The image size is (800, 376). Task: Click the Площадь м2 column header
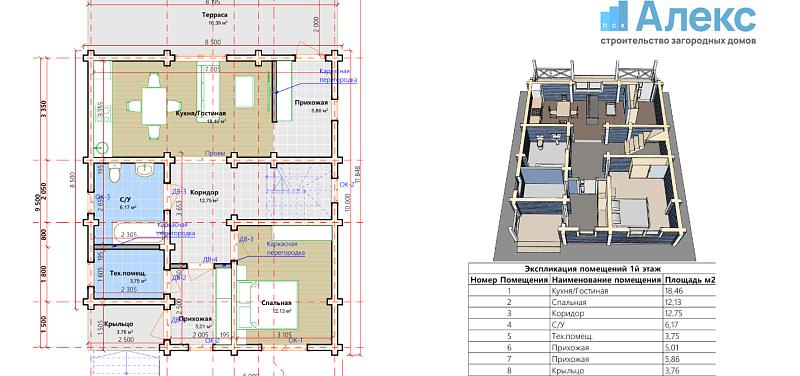pyautogui.click(x=689, y=280)
